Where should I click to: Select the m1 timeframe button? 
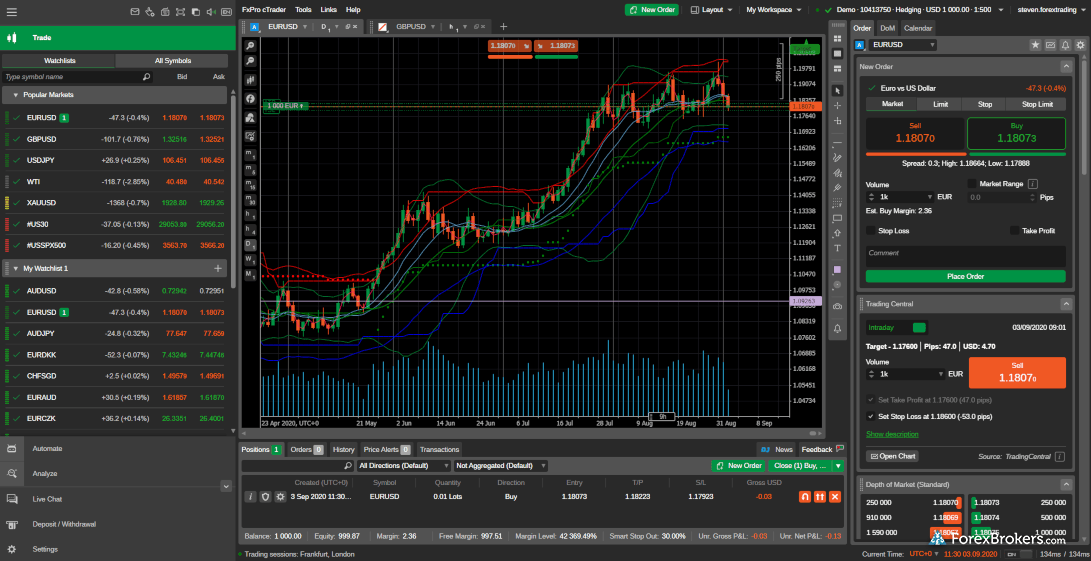[250, 153]
